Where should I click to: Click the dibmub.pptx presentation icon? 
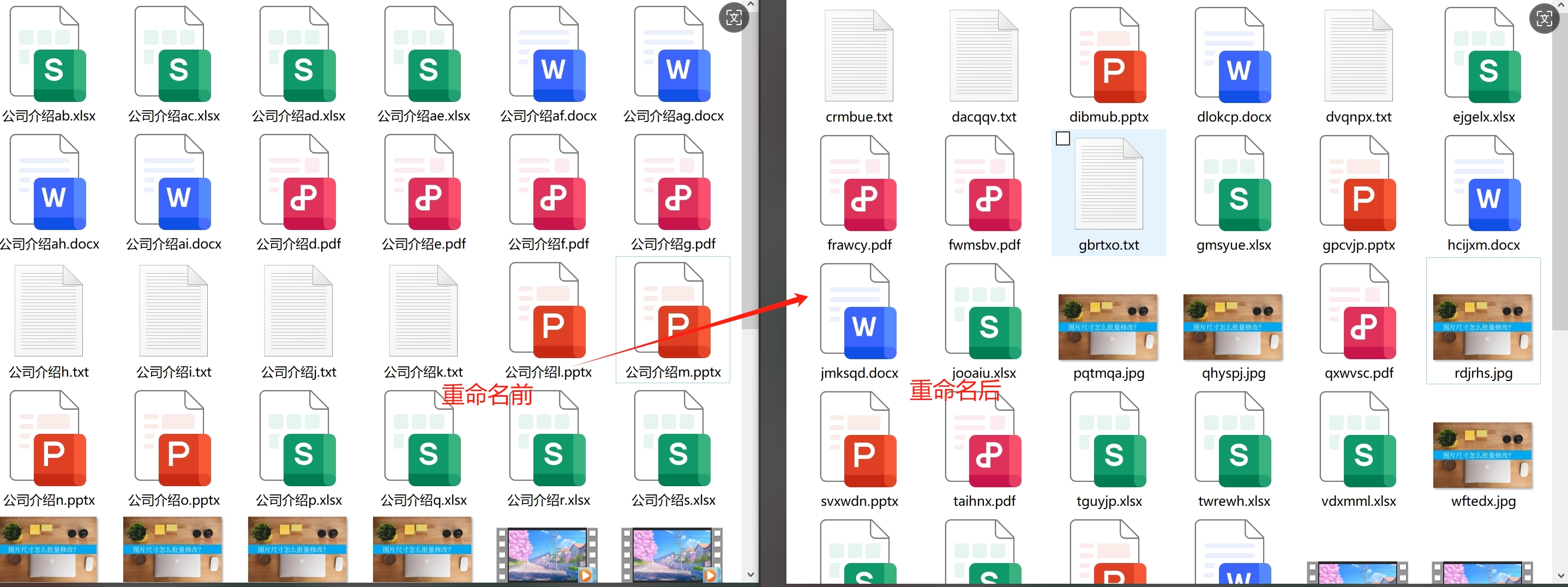coord(1108,56)
